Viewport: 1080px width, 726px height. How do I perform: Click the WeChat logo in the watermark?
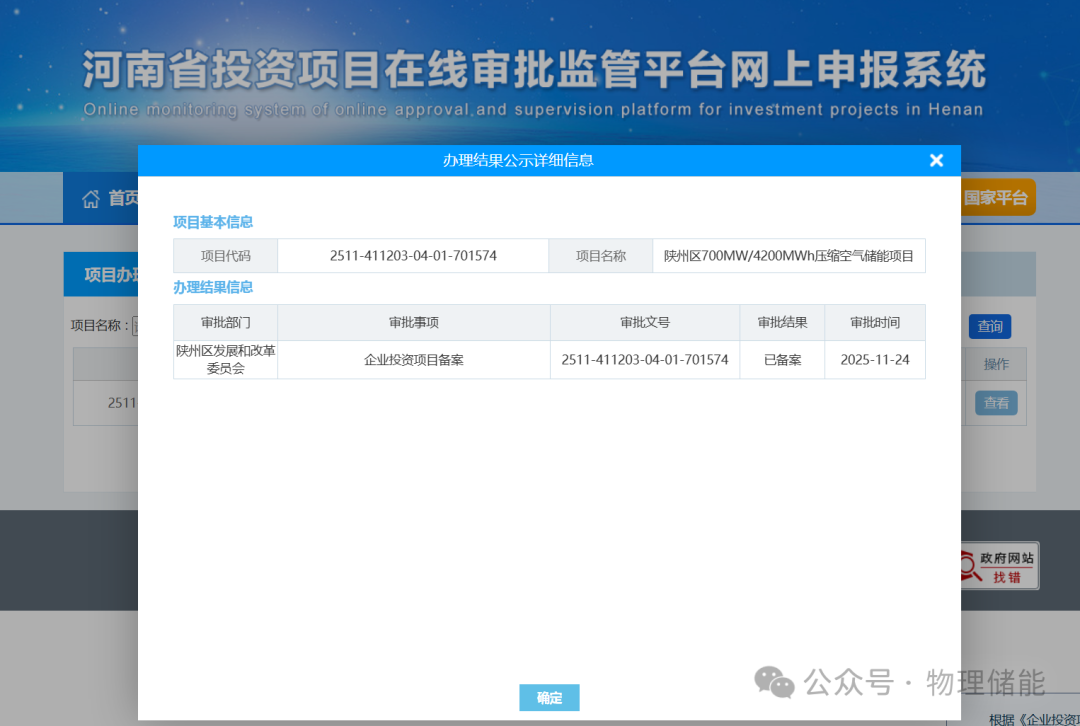click(x=775, y=682)
